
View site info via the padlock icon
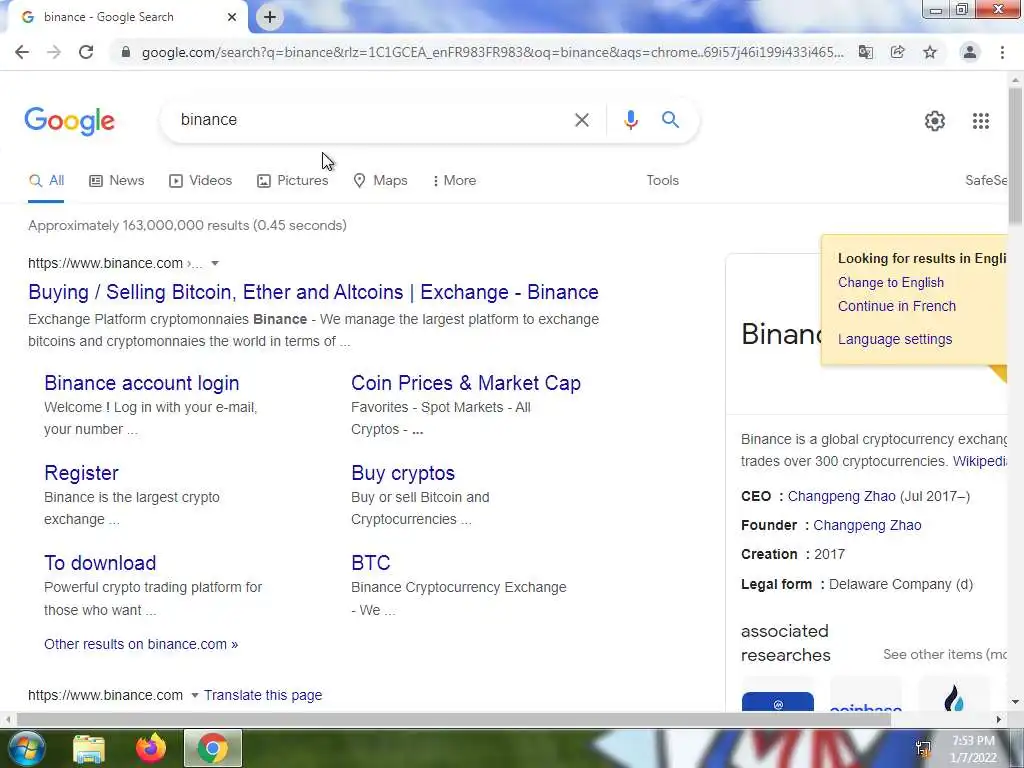click(x=126, y=52)
